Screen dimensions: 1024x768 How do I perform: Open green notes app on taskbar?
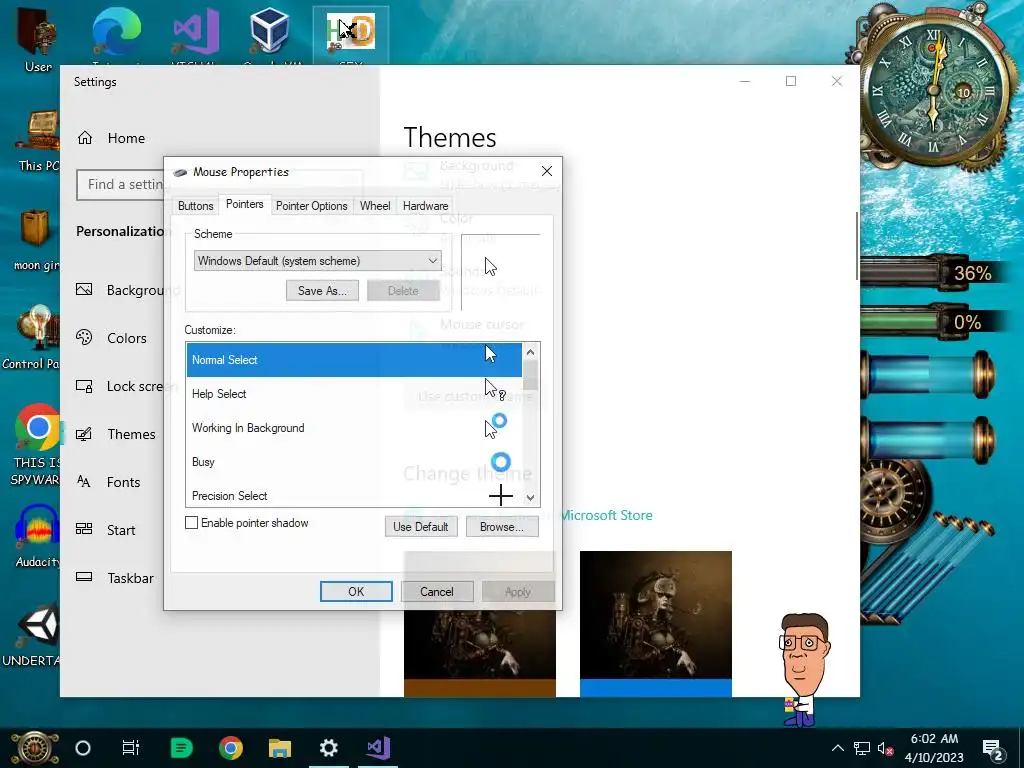(x=181, y=748)
